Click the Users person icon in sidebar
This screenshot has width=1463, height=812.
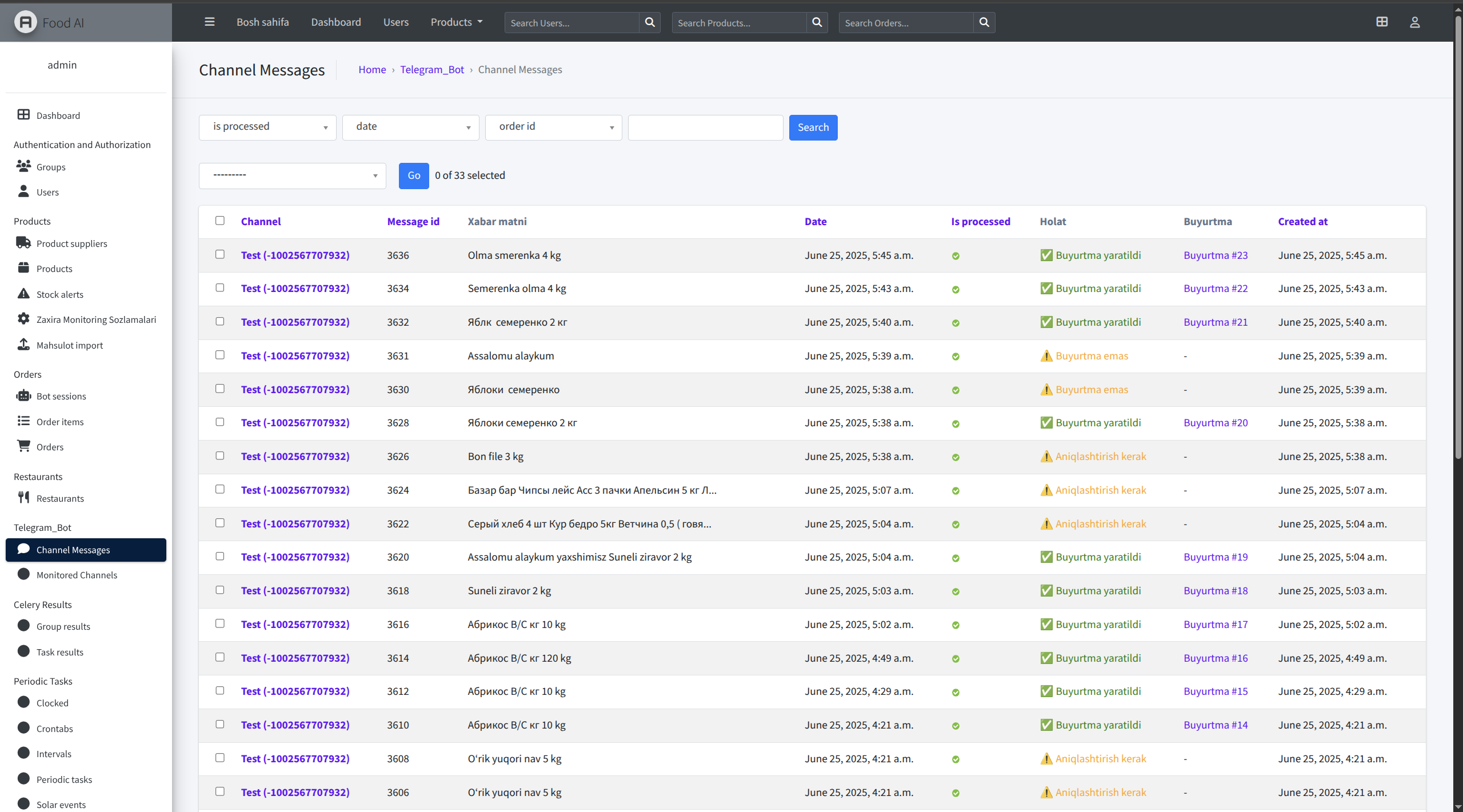coord(23,191)
